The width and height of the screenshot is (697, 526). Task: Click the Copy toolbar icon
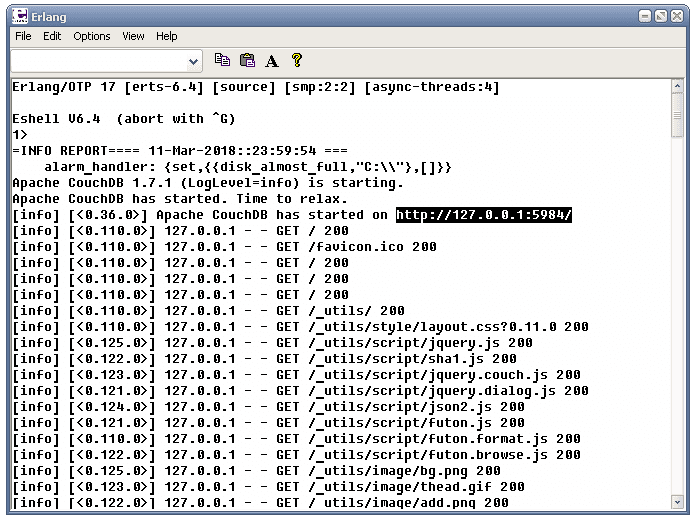(222, 60)
